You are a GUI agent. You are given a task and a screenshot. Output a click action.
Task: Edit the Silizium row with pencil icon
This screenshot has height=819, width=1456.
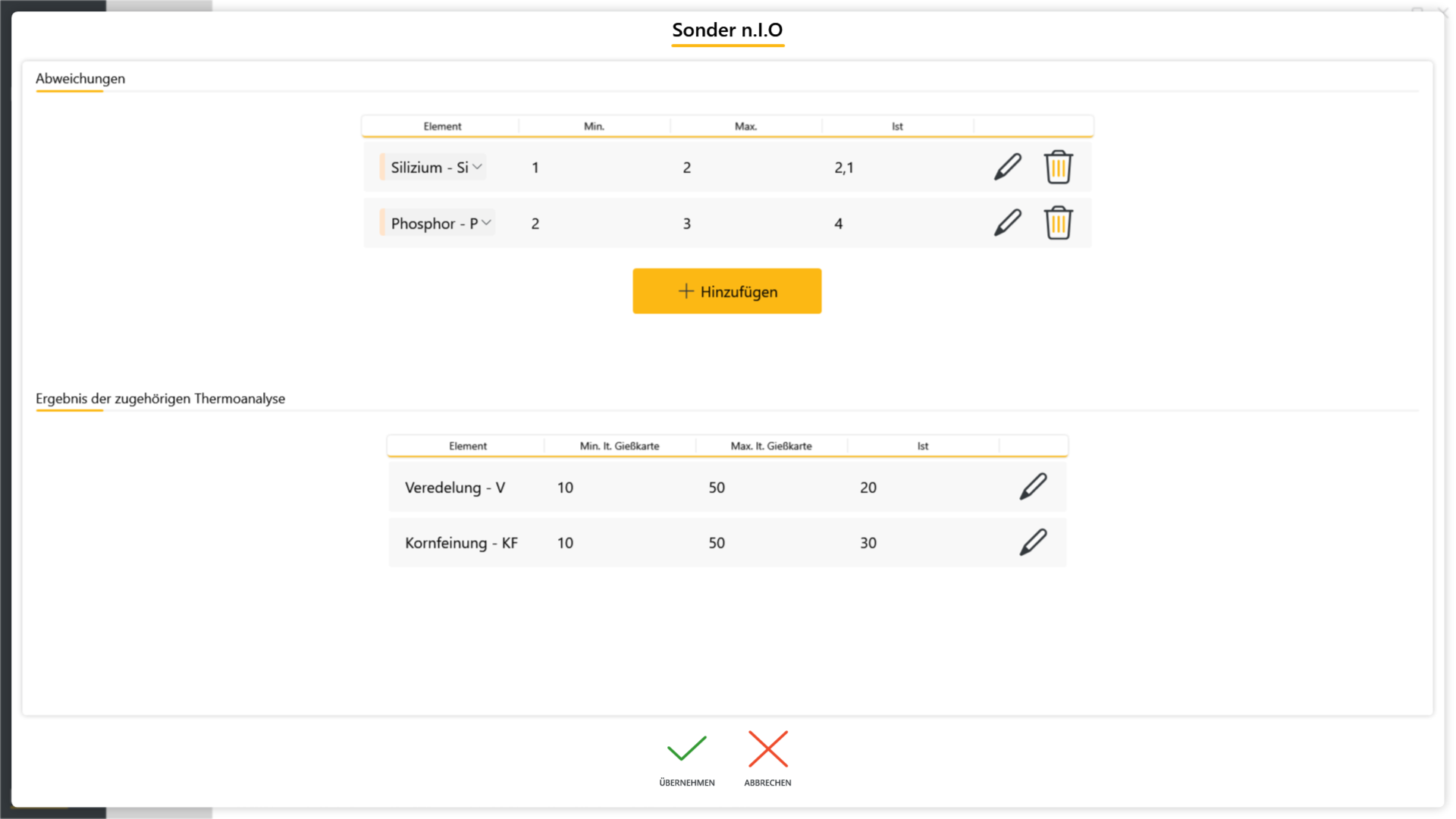[x=1008, y=167]
